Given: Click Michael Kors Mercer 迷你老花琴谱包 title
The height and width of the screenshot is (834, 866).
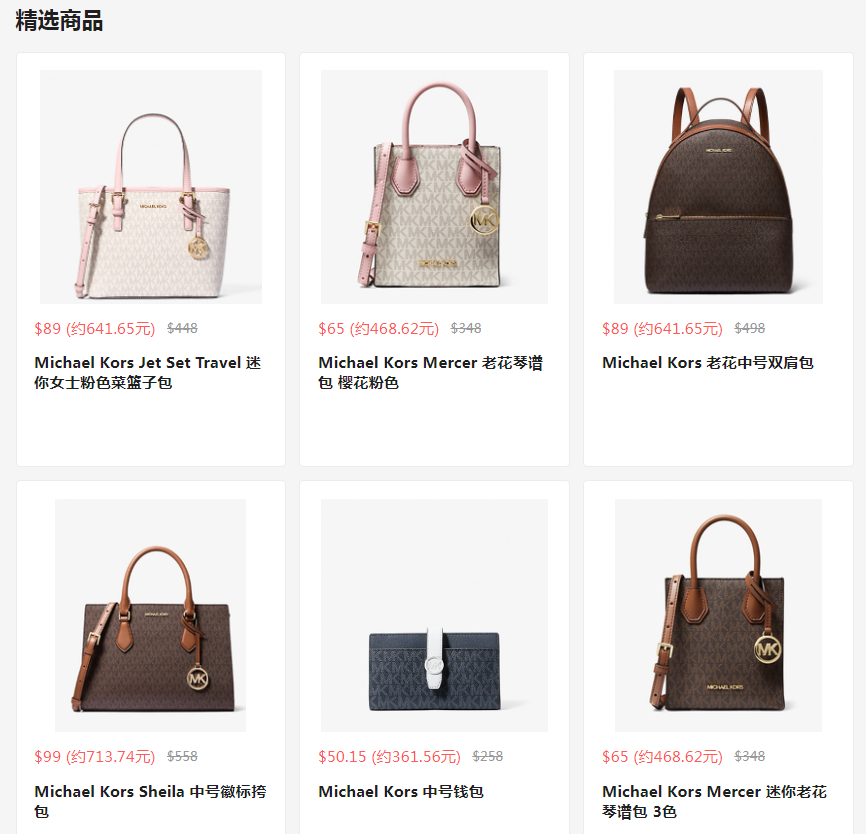Looking at the screenshot, I should click(714, 801).
